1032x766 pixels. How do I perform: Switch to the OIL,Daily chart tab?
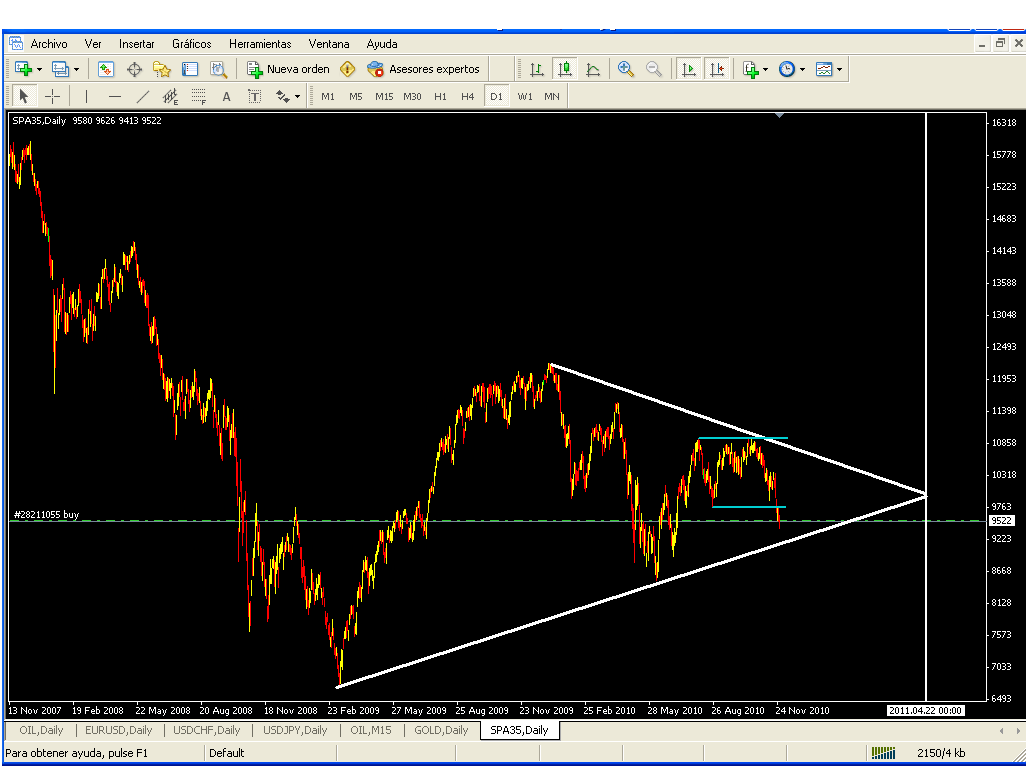tap(41, 730)
